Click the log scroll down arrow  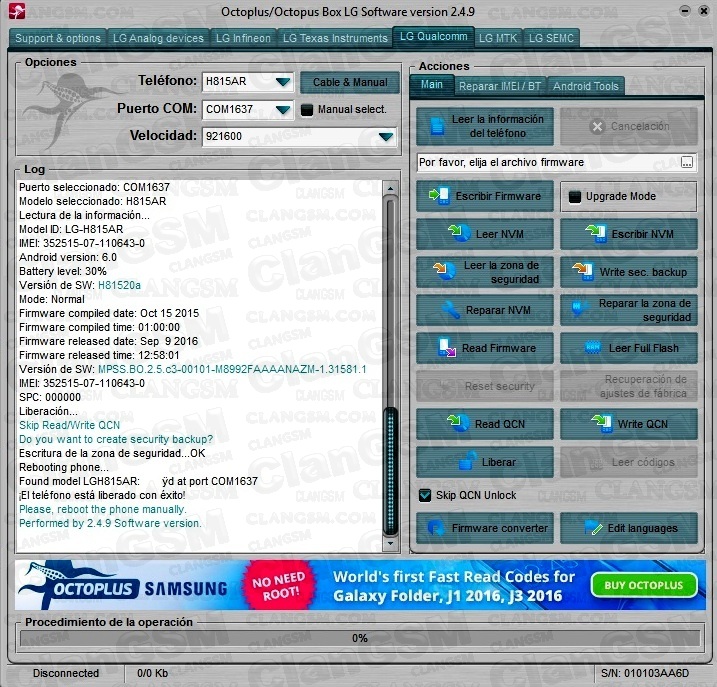click(391, 543)
